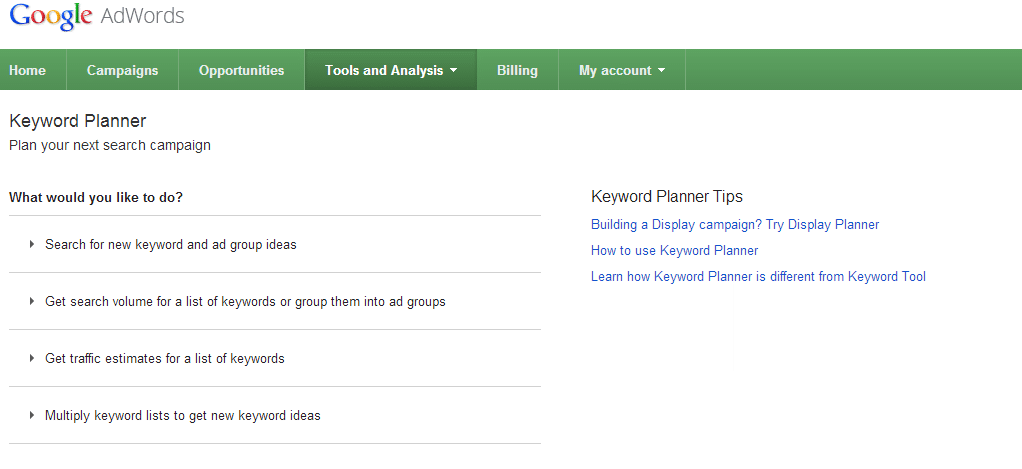
Task: Click 'Plan your next search campaign' subtitle
Action: (x=110, y=145)
